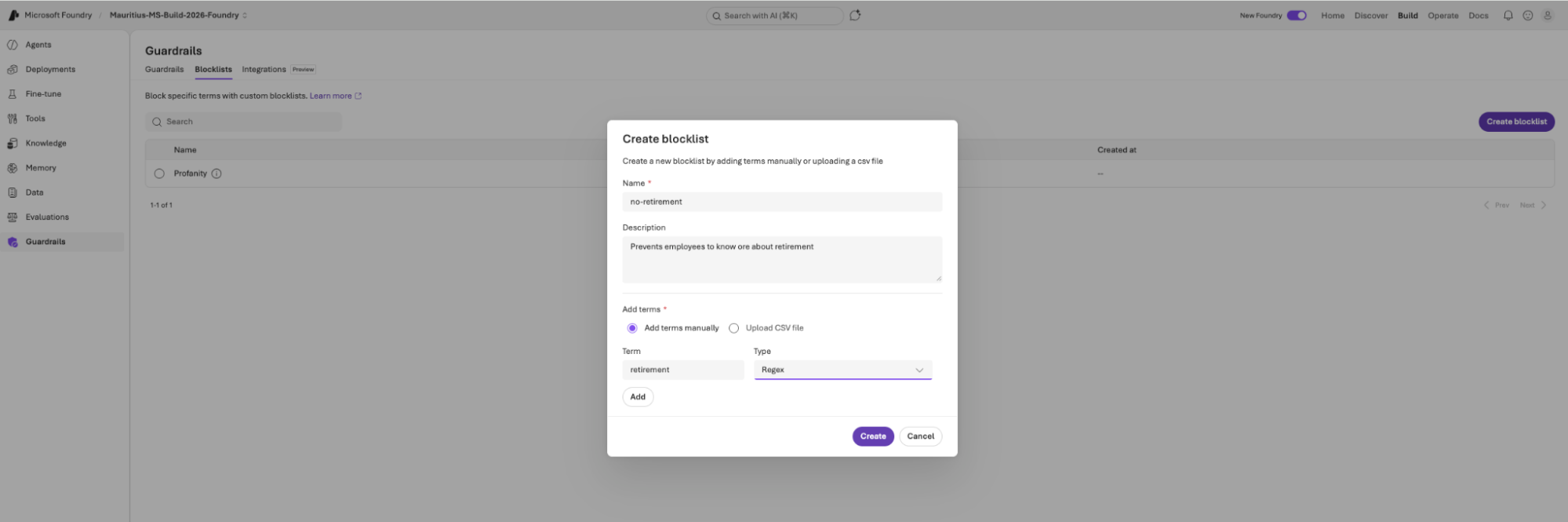Open the Agents sidebar icon
The width and height of the screenshot is (1568, 522).
[x=13, y=45]
